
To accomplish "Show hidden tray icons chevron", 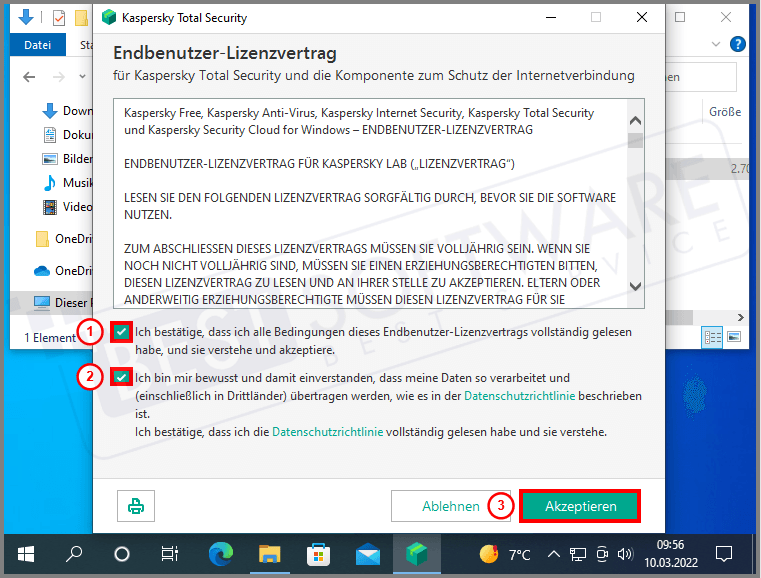I will (x=554, y=554).
